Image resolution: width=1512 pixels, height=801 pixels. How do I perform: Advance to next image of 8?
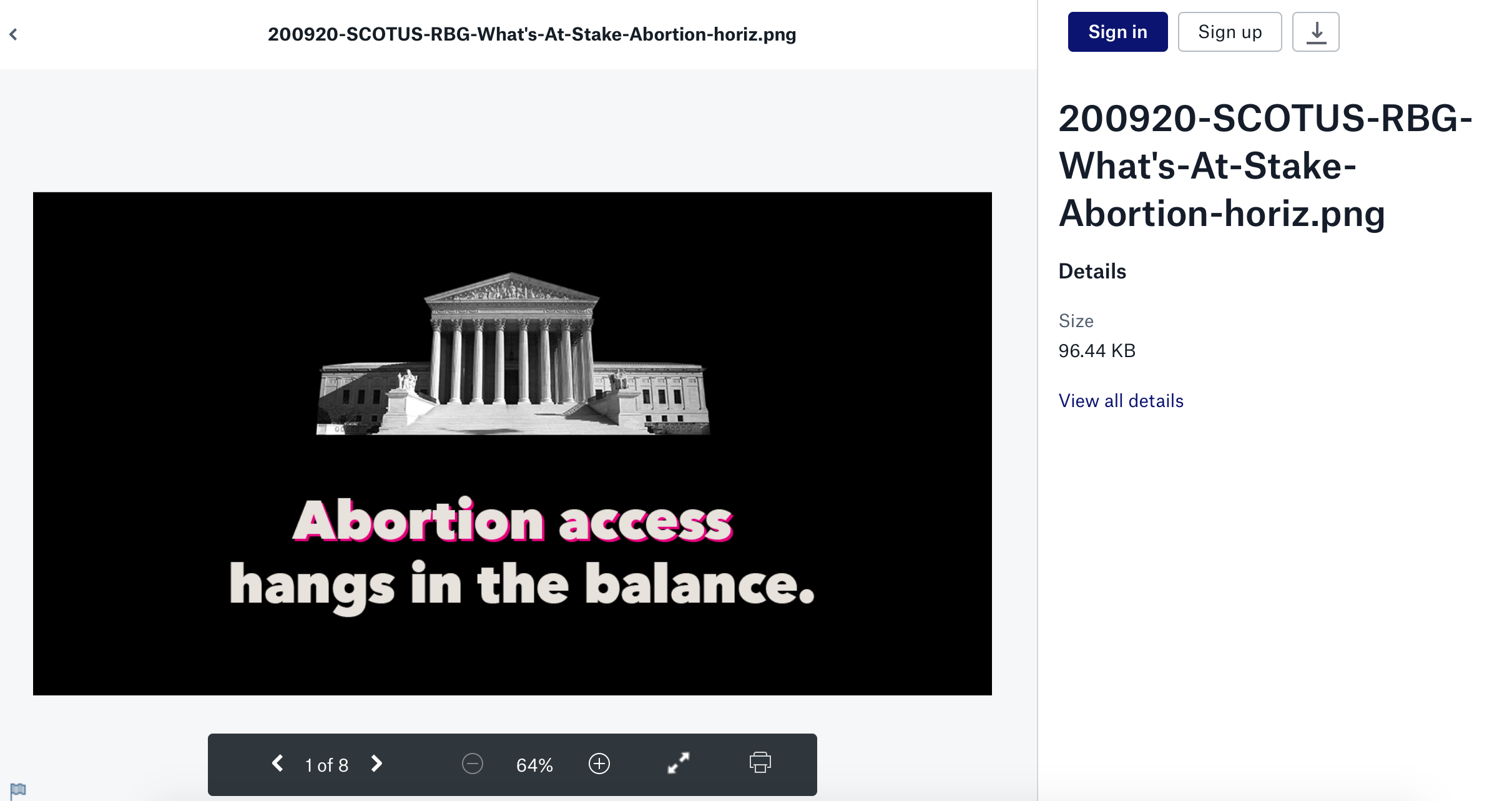(x=376, y=764)
